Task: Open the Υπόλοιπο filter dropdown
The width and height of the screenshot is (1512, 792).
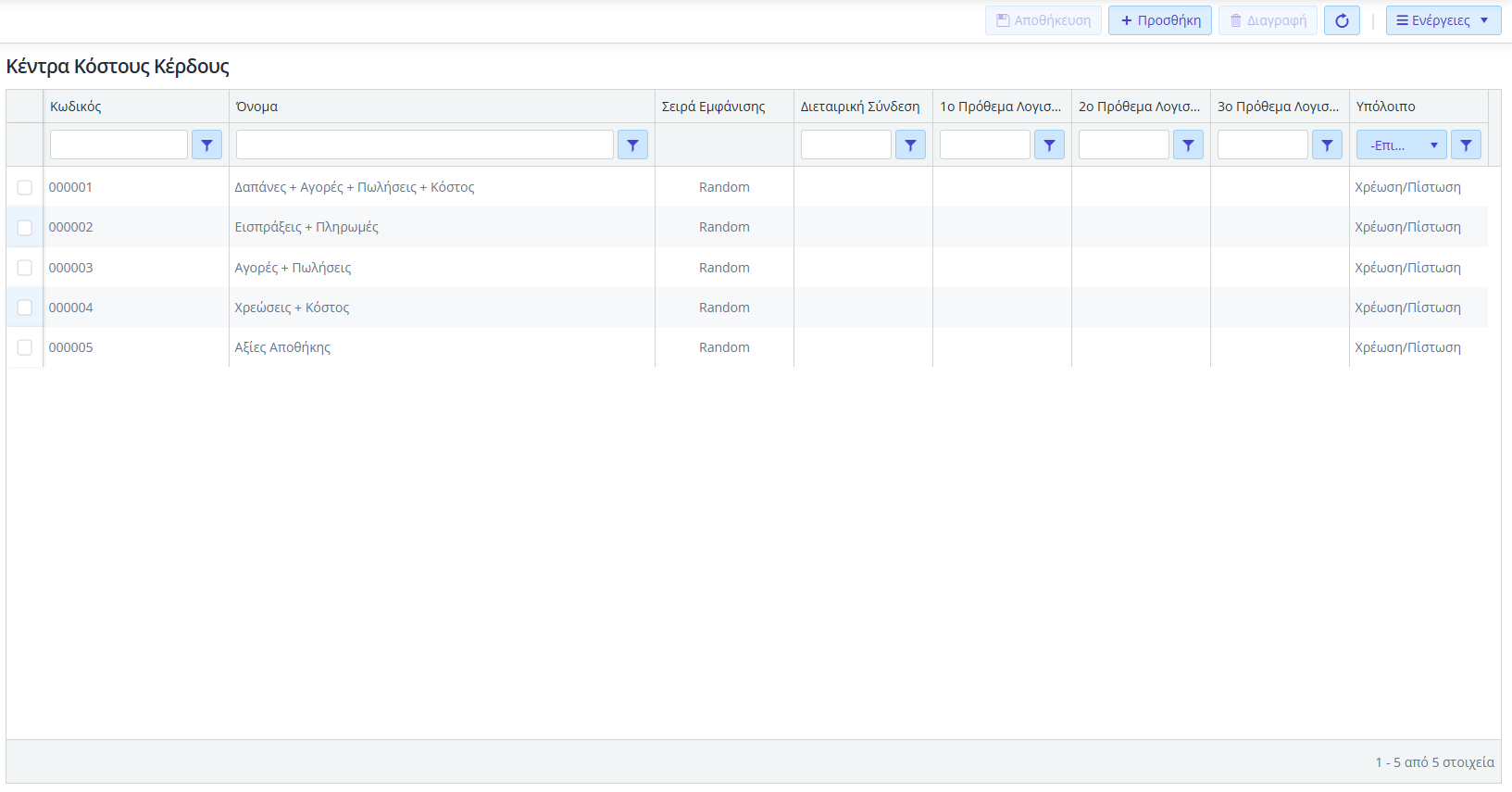Action: 1401,145
